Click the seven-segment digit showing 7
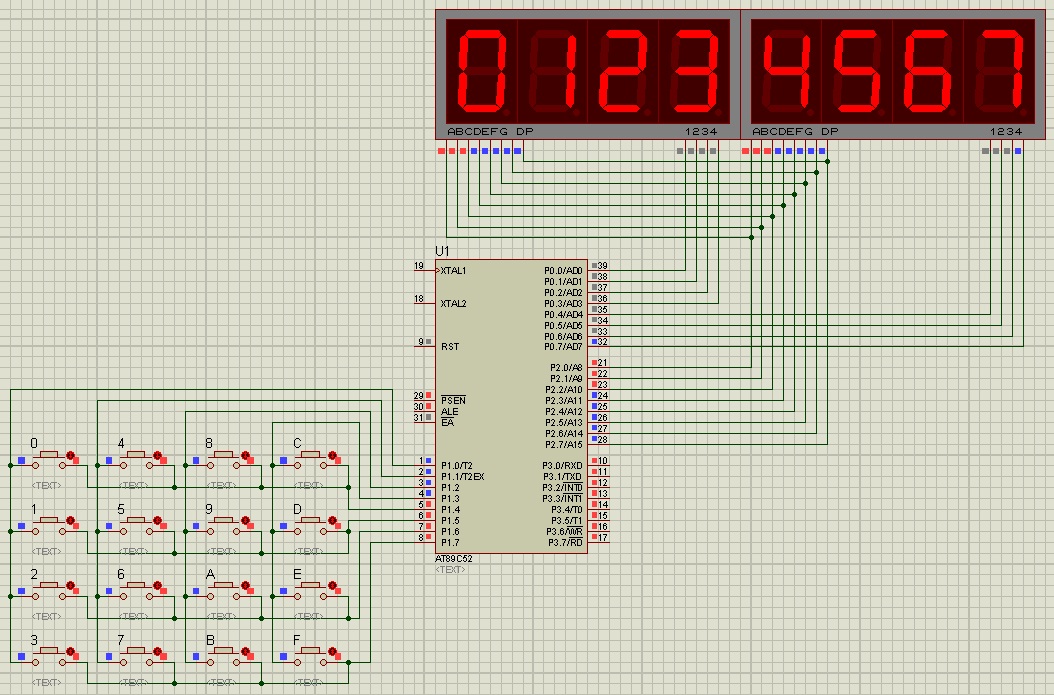 point(1000,70)
